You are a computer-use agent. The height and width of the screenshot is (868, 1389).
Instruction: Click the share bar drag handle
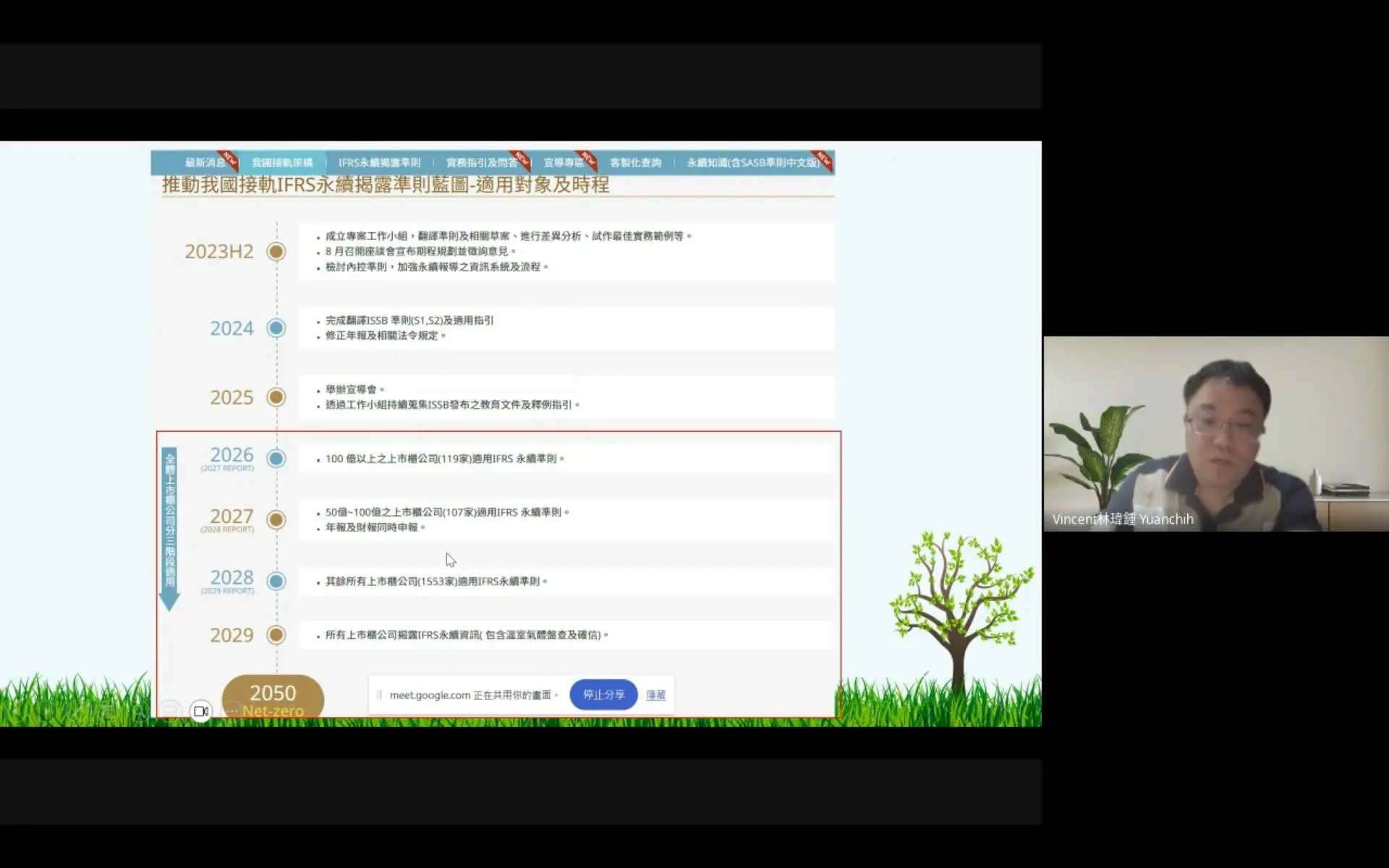[x=379, y=695]
